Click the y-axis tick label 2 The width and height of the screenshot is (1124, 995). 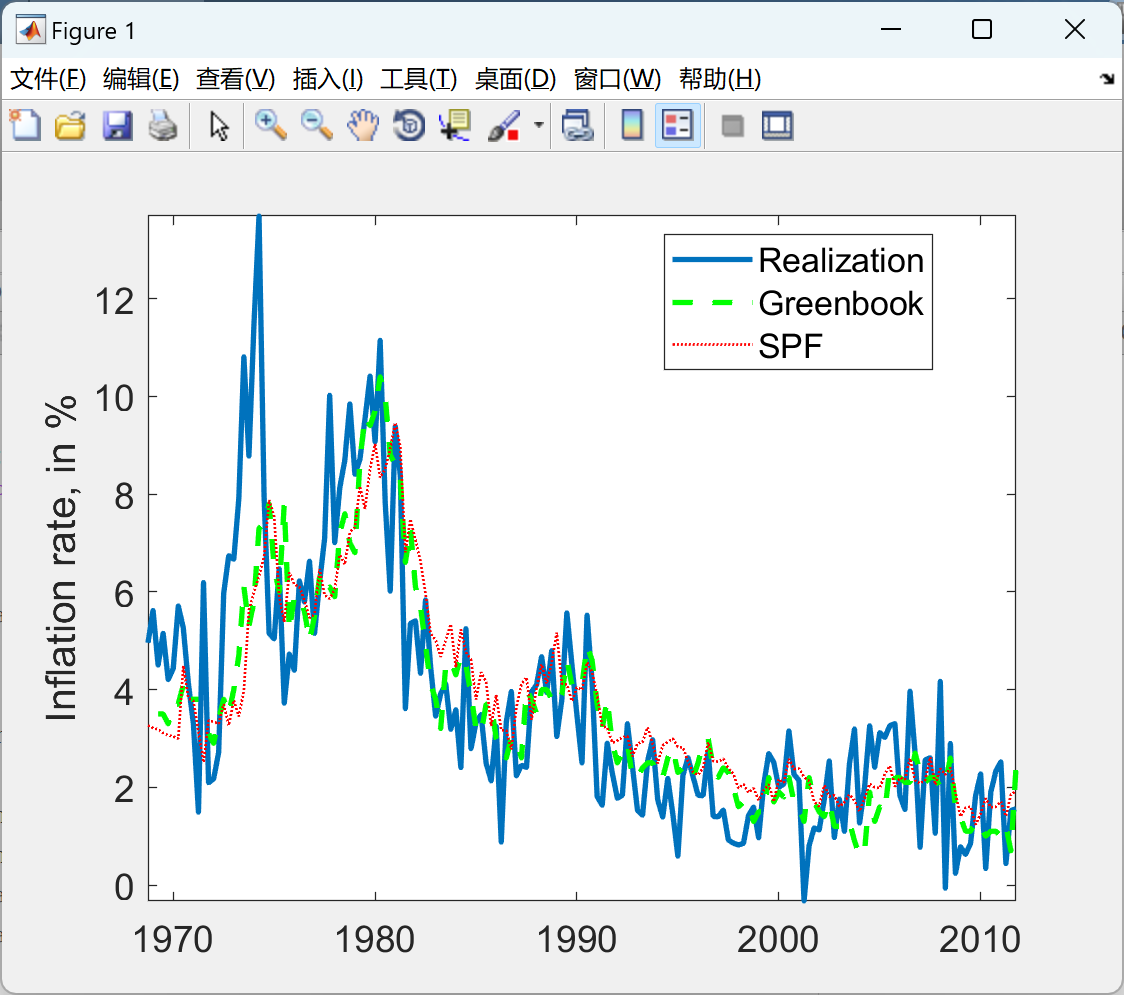(124, 790)
